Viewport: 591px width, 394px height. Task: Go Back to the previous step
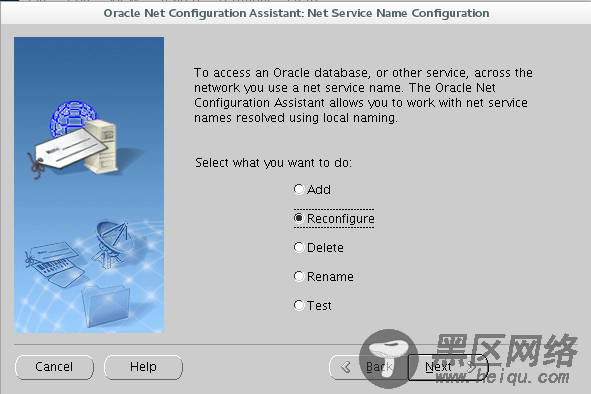[369, 367]
